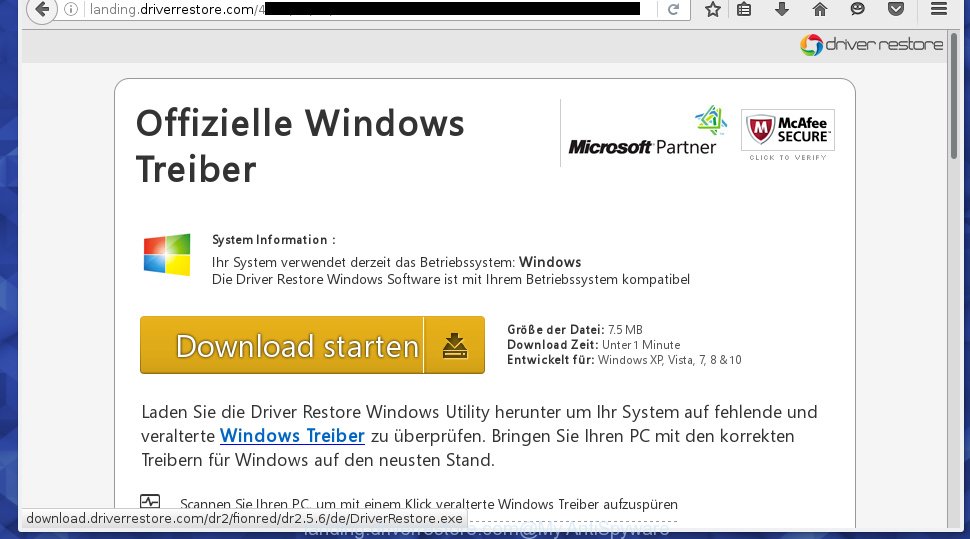
Task: Open the site info icon in address bar
Action: [x=71, y=9]
